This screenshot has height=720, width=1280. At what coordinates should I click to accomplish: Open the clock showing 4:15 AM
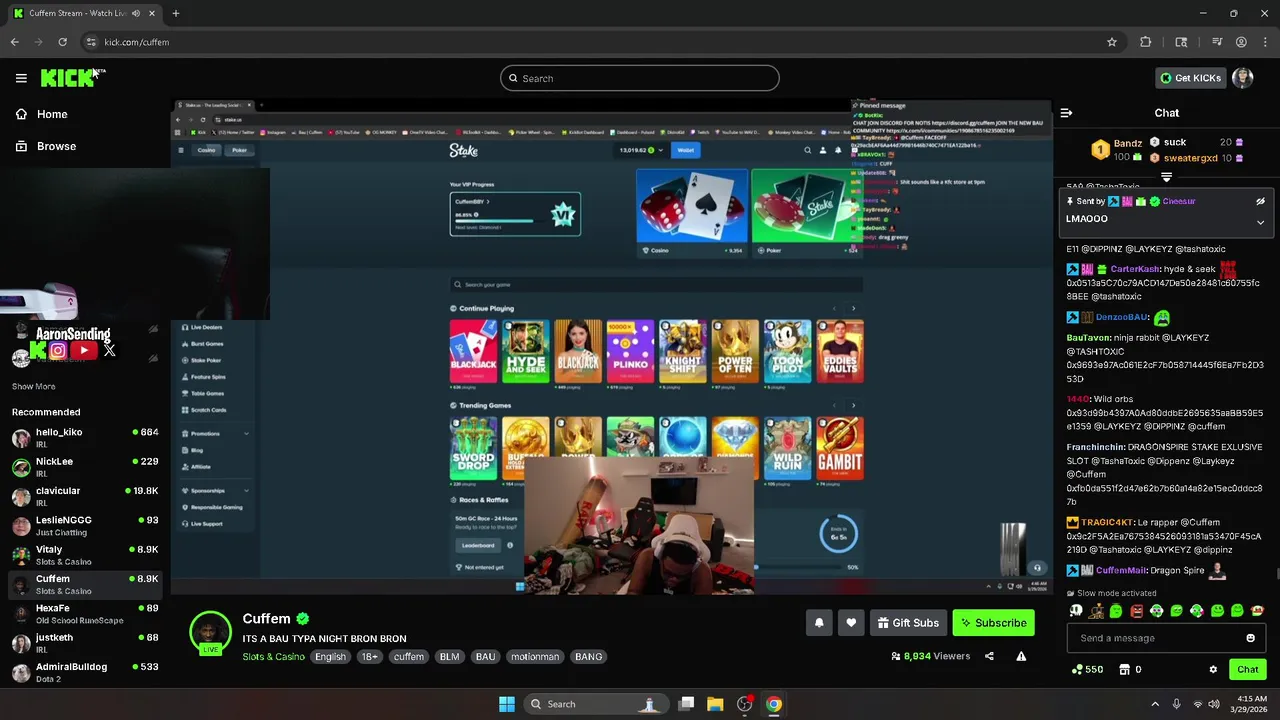tap(1251, 704)
